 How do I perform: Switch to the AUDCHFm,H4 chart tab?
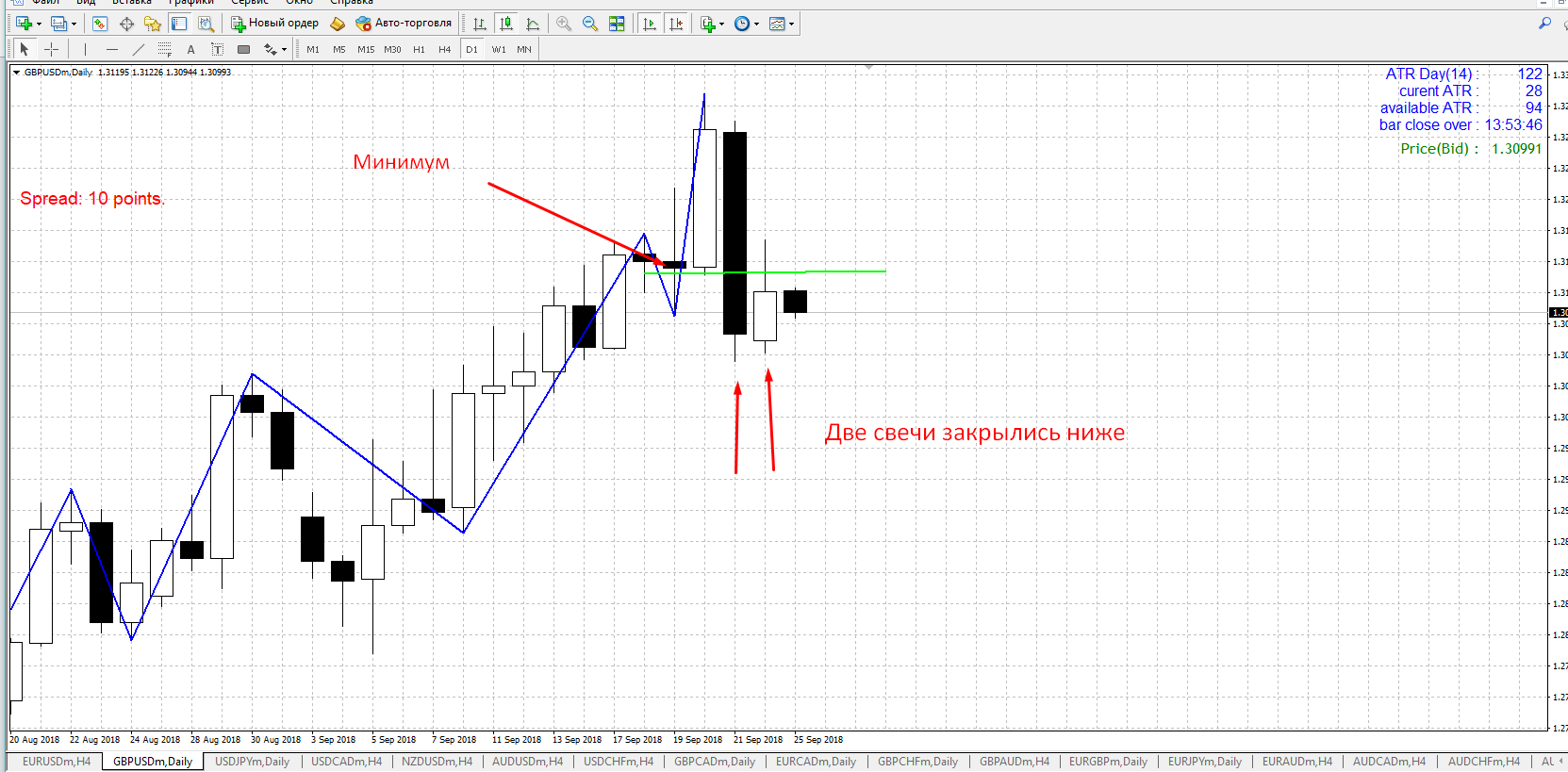tap(1484, 762)
